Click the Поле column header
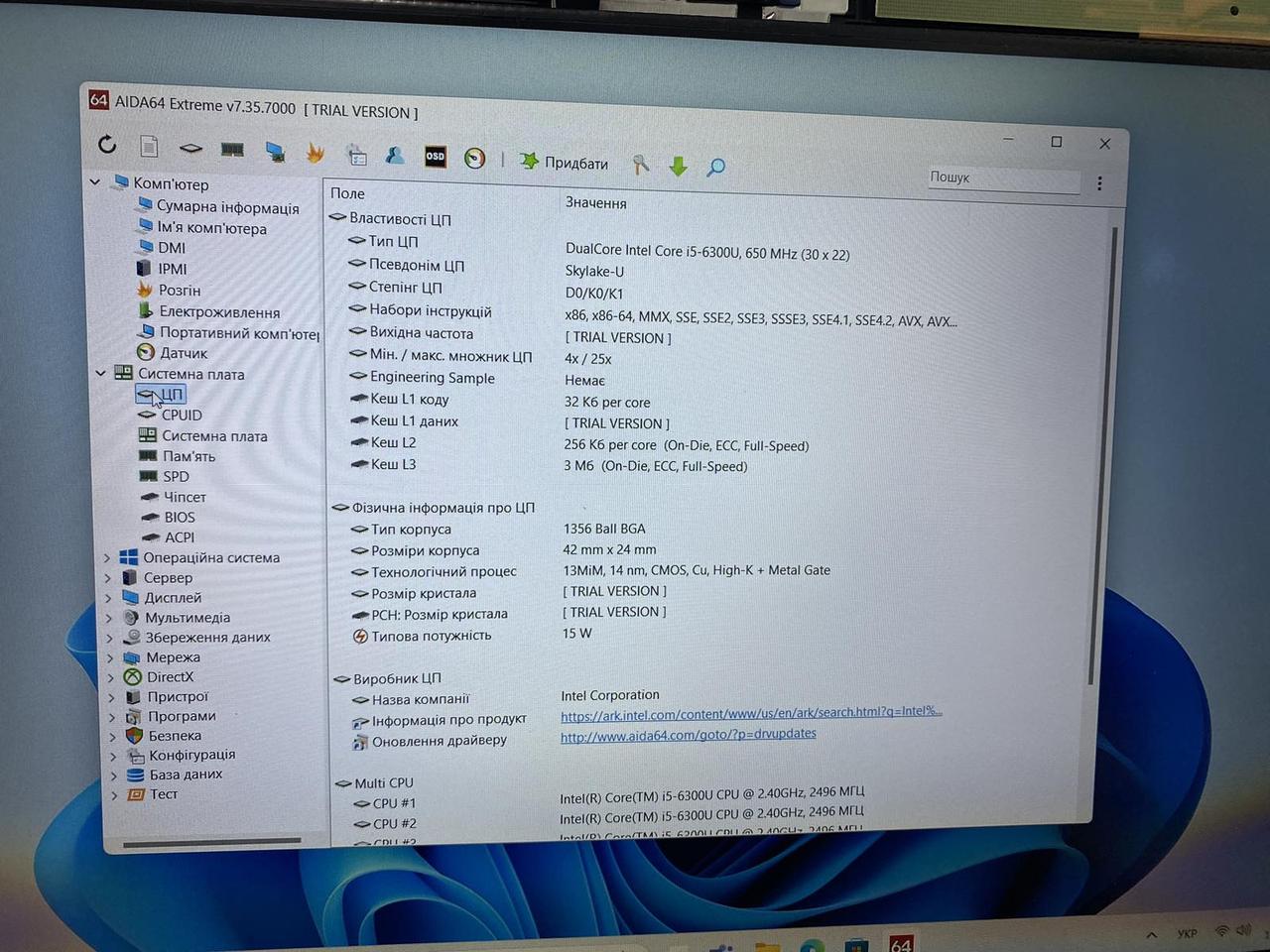The width and height of the screenshot is (1270, 952). click(x=347, y=193)
